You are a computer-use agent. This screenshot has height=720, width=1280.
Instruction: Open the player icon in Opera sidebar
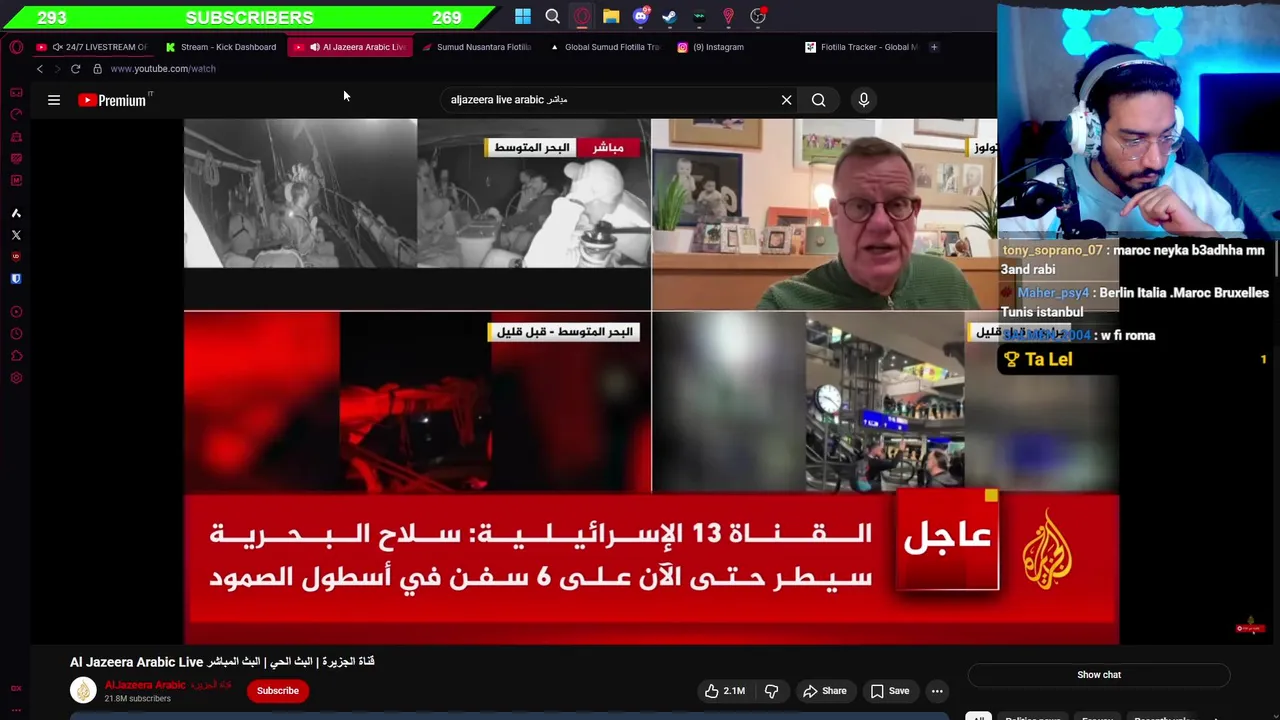(x=16, y=312)
